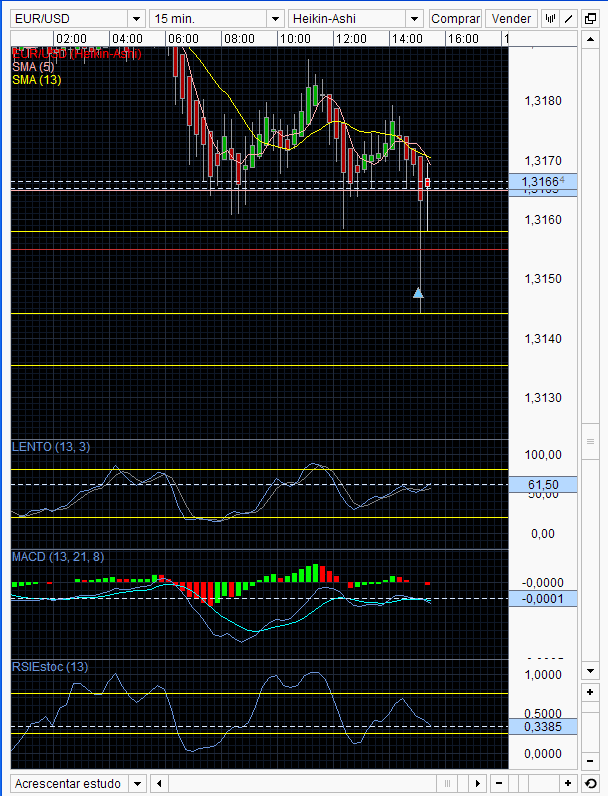Image resolution: width=608 pixels, height=796 pixels.
Task: Click the Vender button
Action: click(511, 19)
